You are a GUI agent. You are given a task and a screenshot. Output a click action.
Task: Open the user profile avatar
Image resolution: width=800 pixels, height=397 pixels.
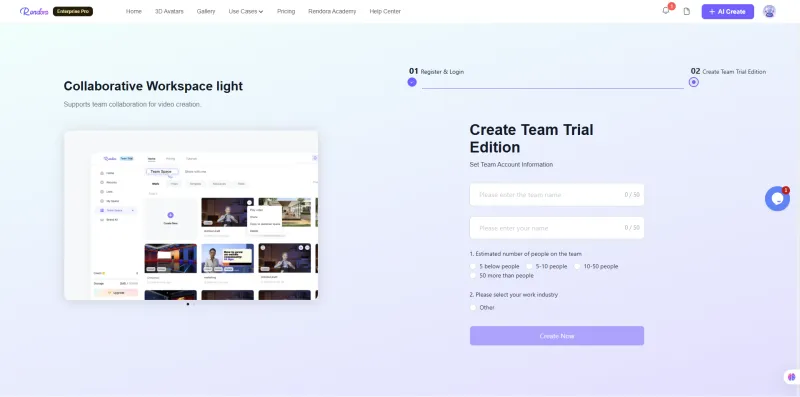coord(769,11)
